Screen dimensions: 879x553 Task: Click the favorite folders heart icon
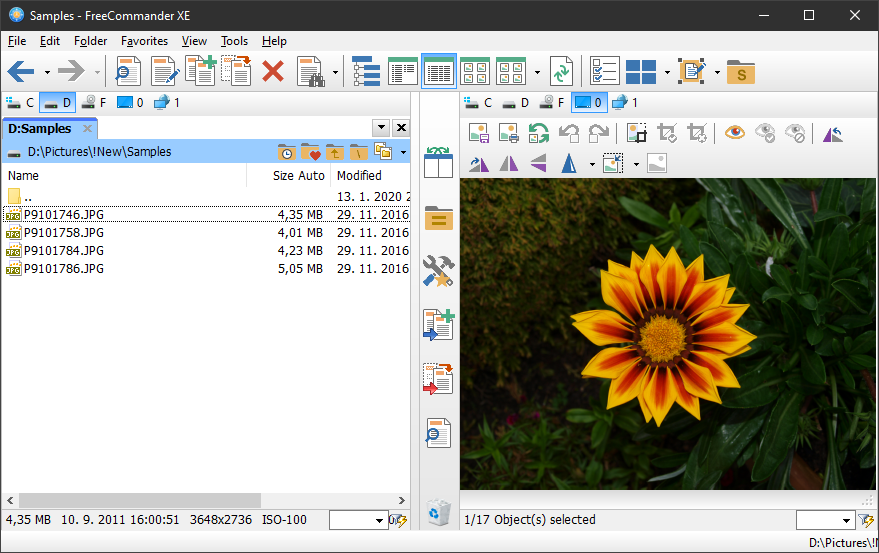(310, 152)
